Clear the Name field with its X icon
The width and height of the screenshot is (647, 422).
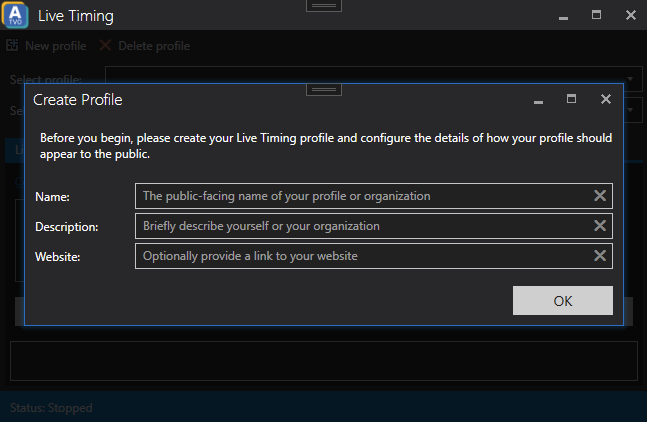pos(600,196)
